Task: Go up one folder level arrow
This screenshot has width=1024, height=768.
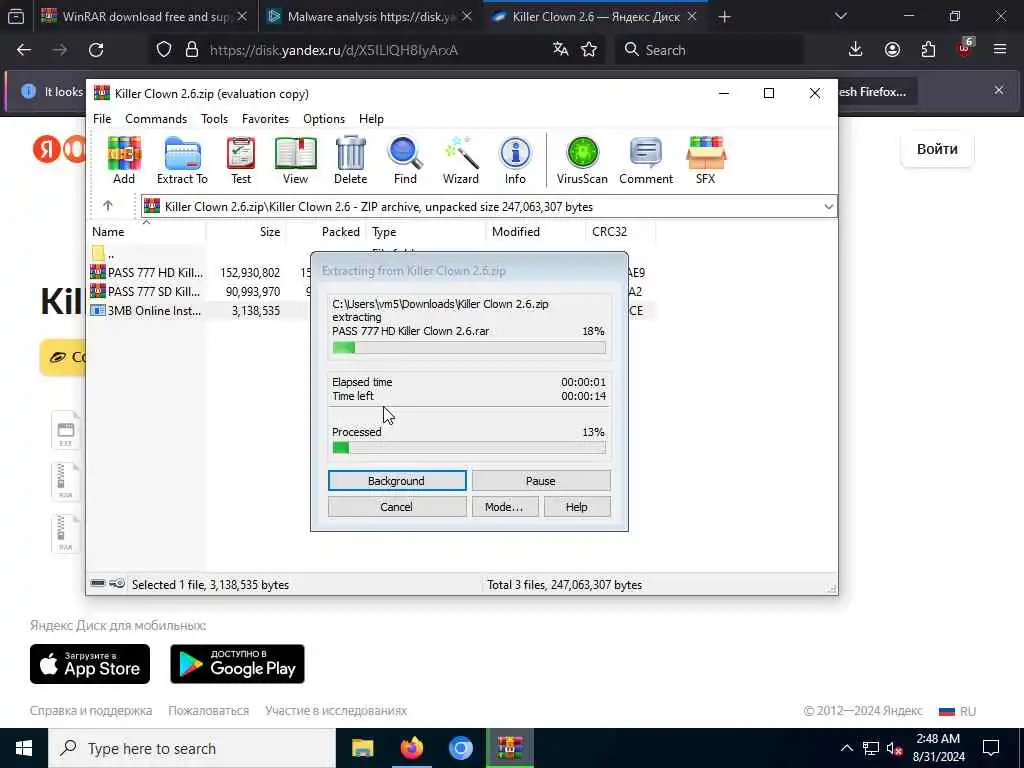Action: pyautogui.click(x=108, y=206)
